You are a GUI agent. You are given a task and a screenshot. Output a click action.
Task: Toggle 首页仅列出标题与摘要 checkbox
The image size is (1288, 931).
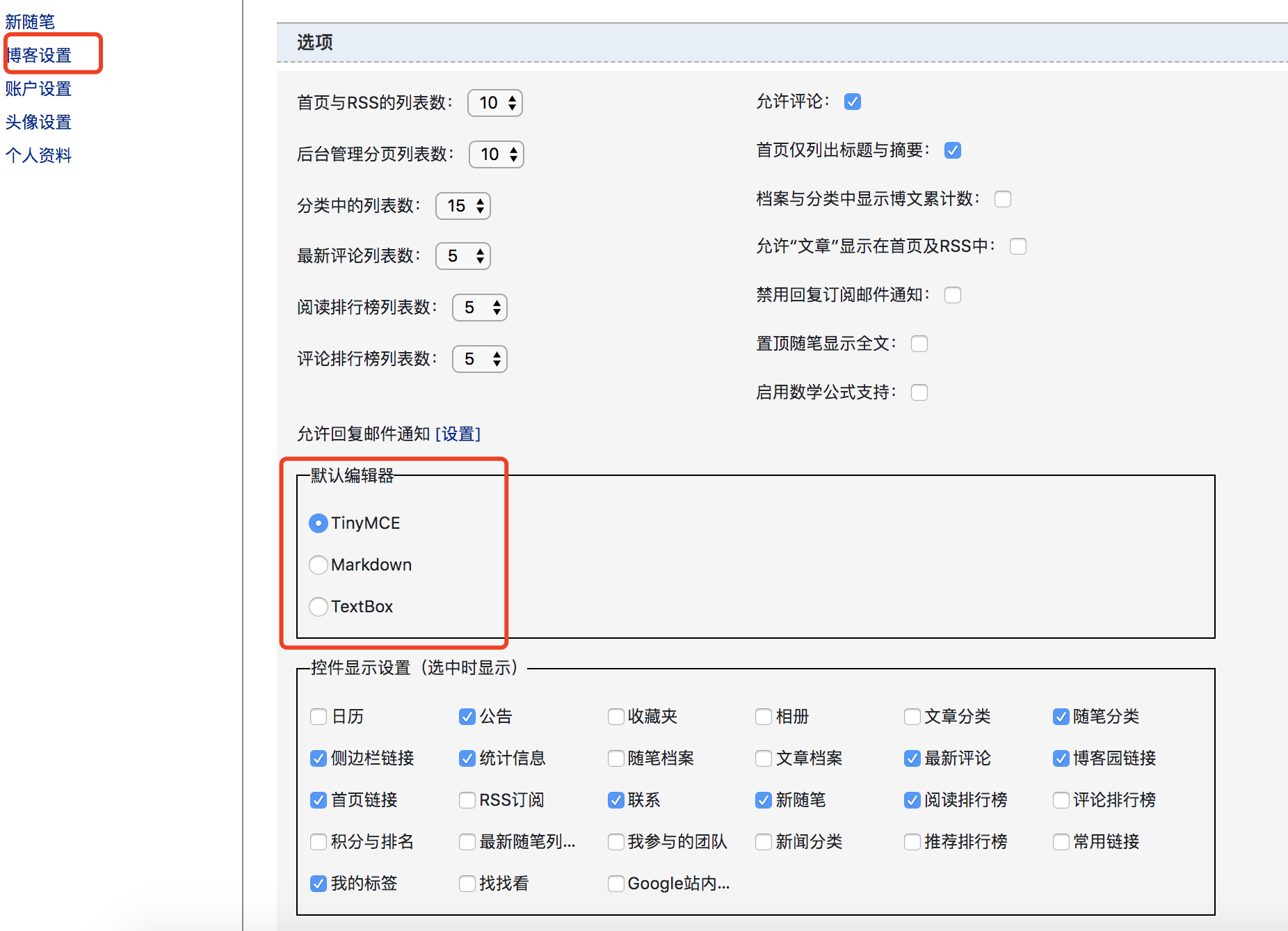(x=953, y=150)
